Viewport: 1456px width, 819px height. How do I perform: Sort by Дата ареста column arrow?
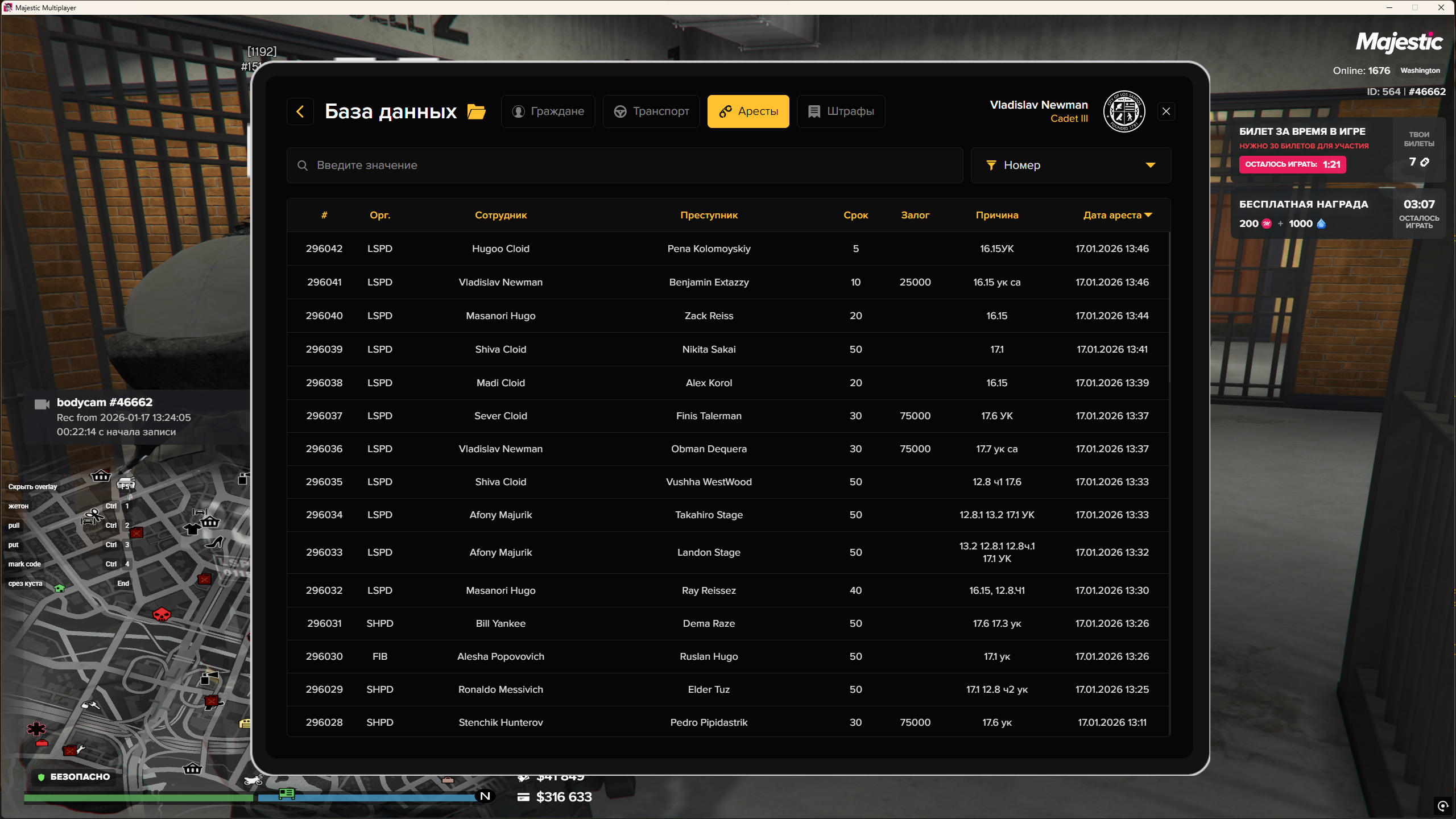(1148, 215)
